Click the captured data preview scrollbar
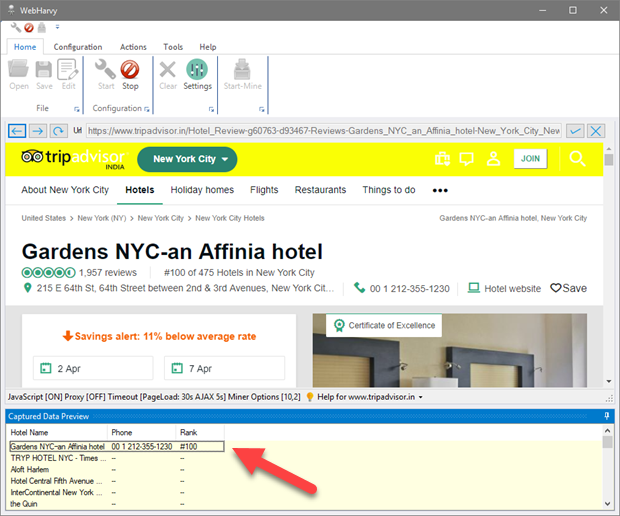 pyautogui.click(x=607, y=470)
